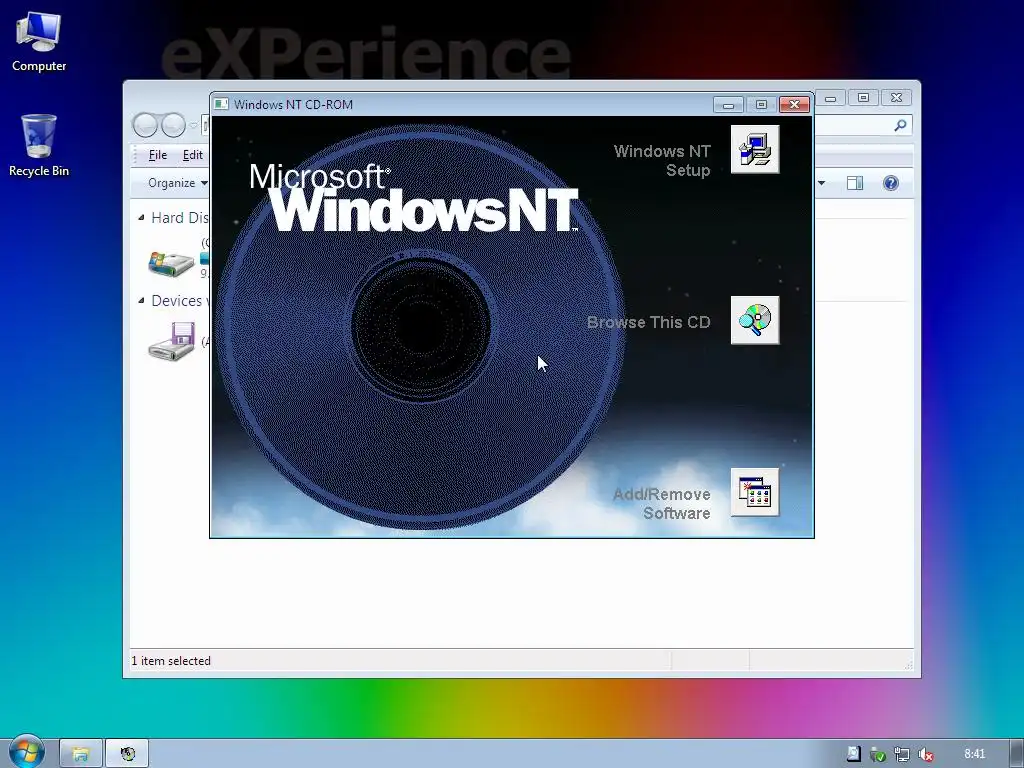Collapse the Devices with Removable Storage group

tap(141, 300)
